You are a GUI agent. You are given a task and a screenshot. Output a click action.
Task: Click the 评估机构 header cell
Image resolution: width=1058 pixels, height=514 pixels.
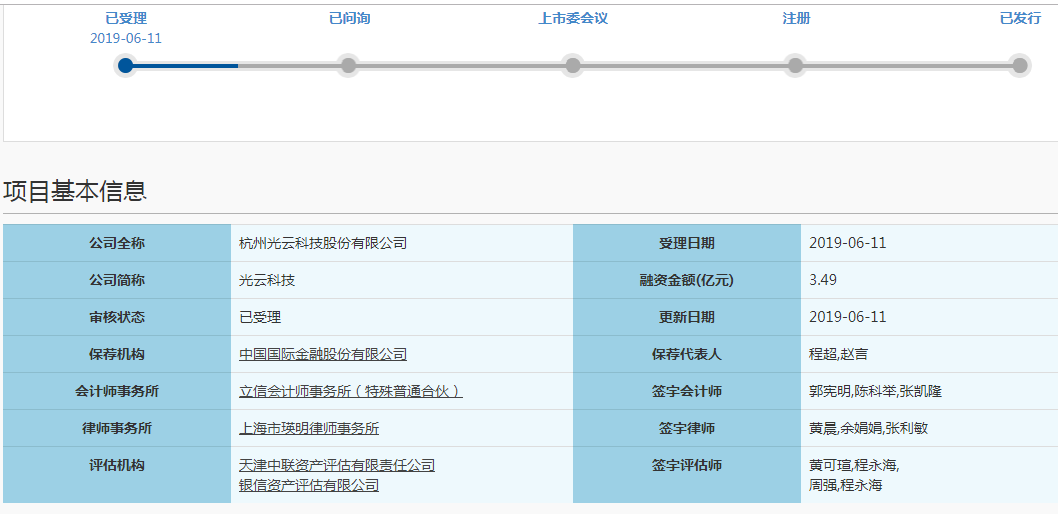(117, 475)
